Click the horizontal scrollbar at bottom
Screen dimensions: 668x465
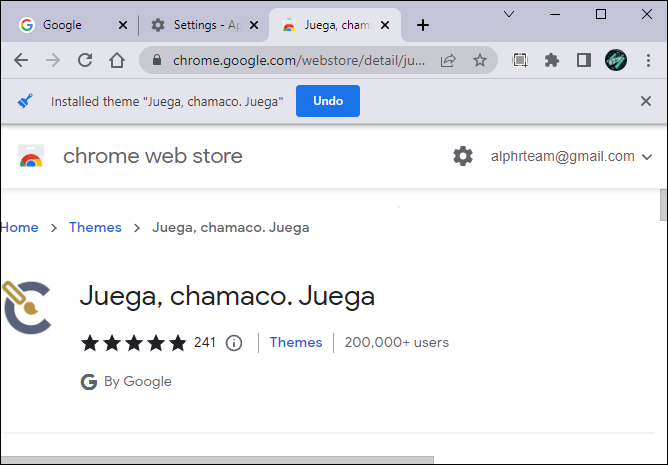217,460
